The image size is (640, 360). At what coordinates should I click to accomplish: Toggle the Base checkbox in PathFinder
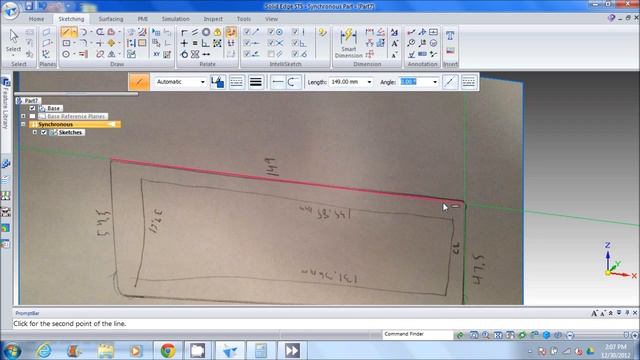[32, 108]
